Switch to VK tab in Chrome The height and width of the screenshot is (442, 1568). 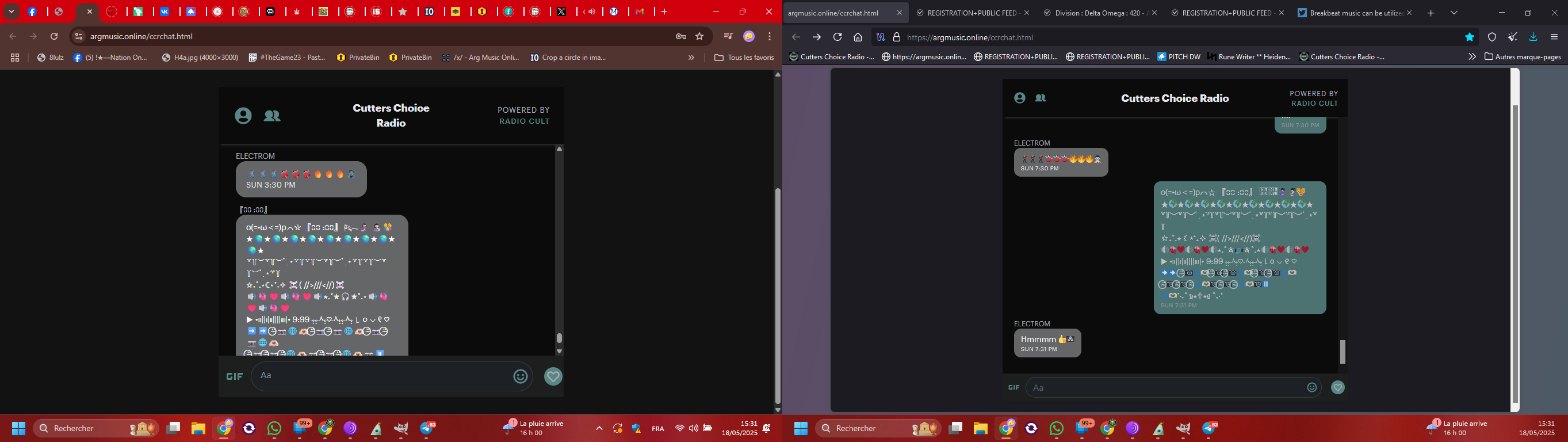(165, 12)
